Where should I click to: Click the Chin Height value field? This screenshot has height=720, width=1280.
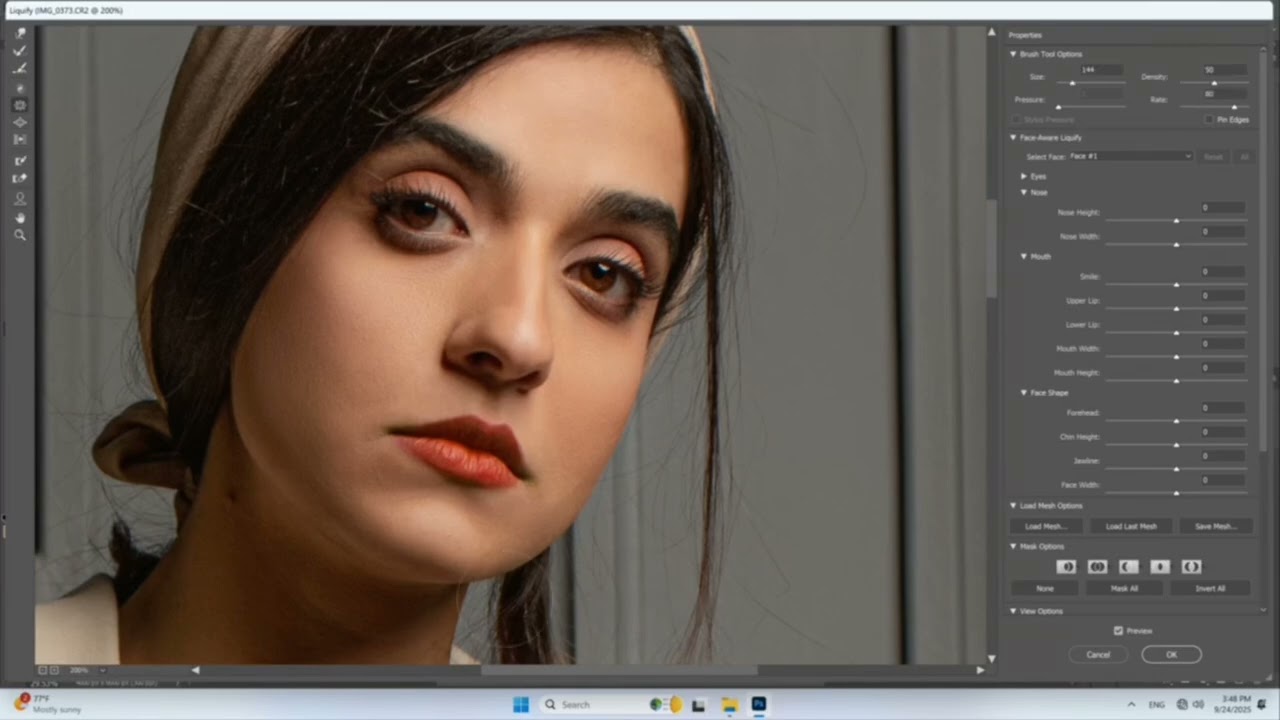1223,432
